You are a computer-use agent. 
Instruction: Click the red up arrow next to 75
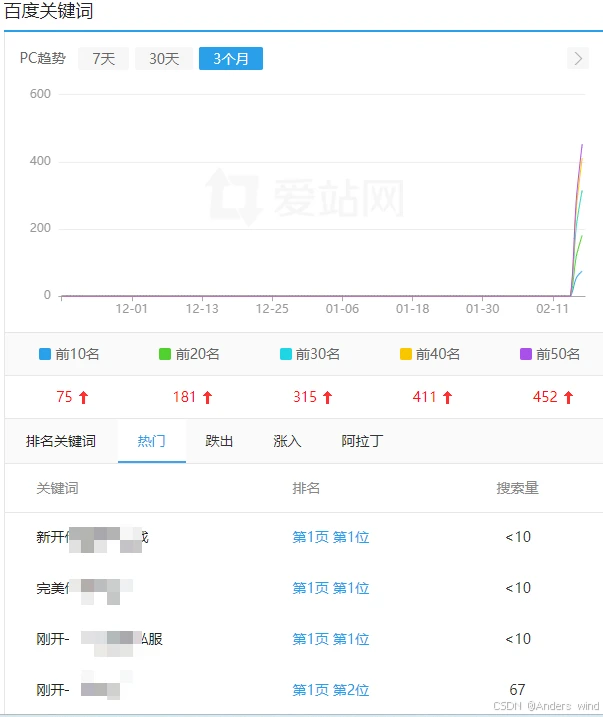coord(84,398)
